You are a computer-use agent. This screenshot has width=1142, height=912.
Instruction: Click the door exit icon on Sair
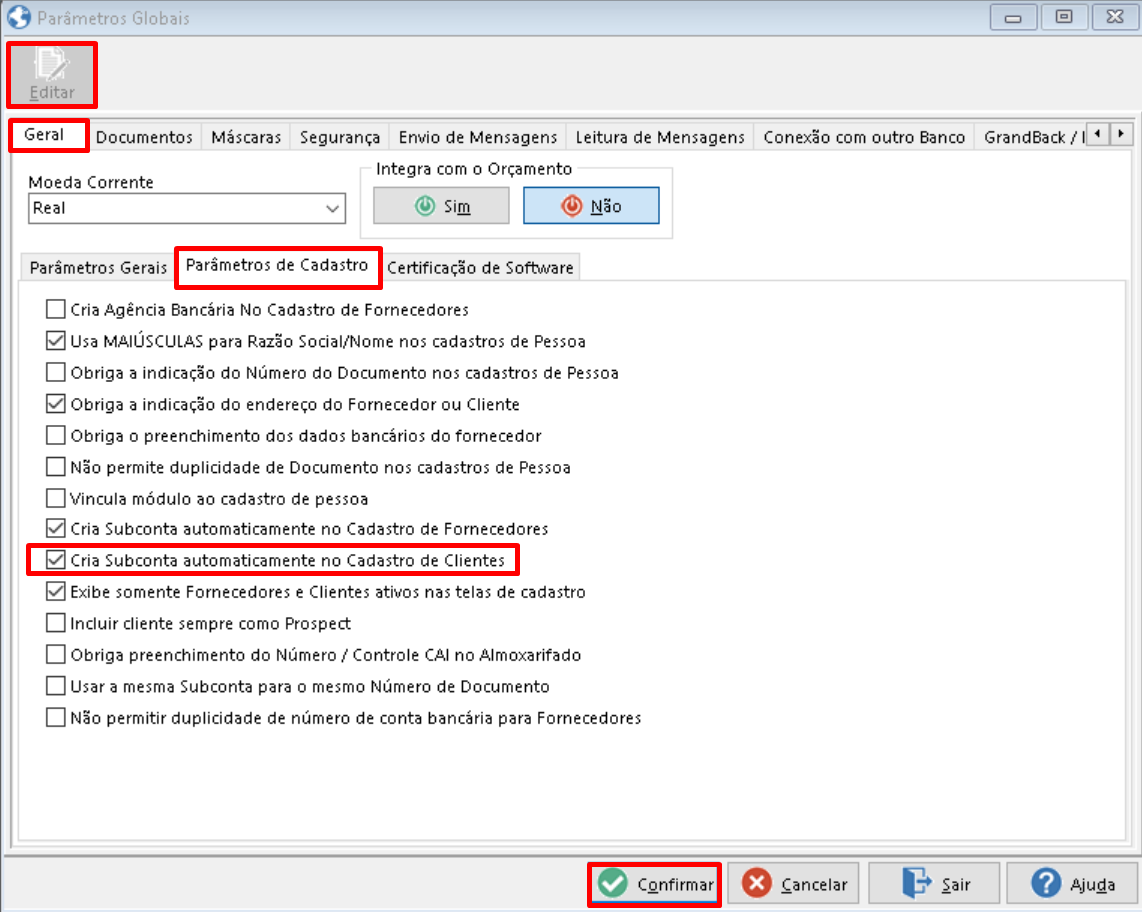pyautogui.click(x=916, y=883)
